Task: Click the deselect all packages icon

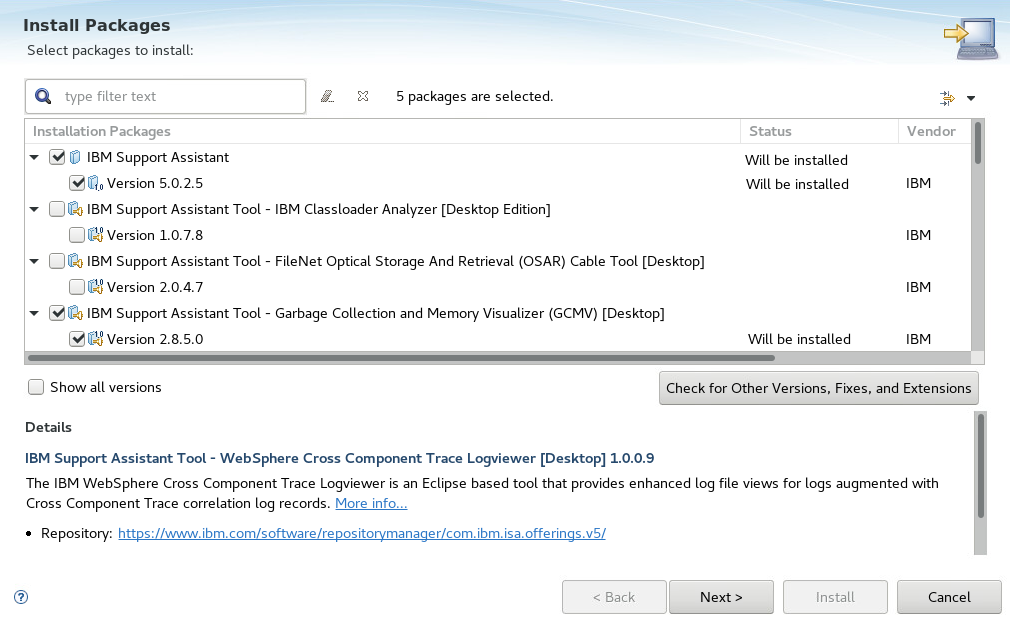Action: tap(363, 96)
